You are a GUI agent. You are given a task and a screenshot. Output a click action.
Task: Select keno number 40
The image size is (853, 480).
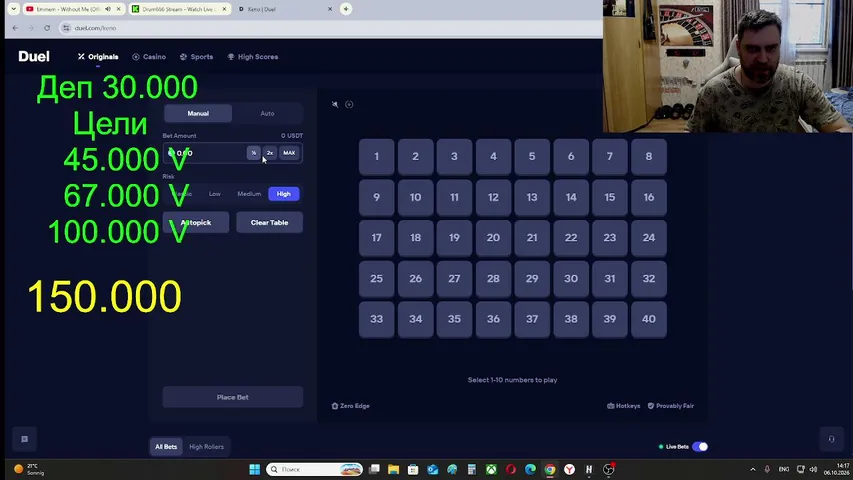point(648,319)
